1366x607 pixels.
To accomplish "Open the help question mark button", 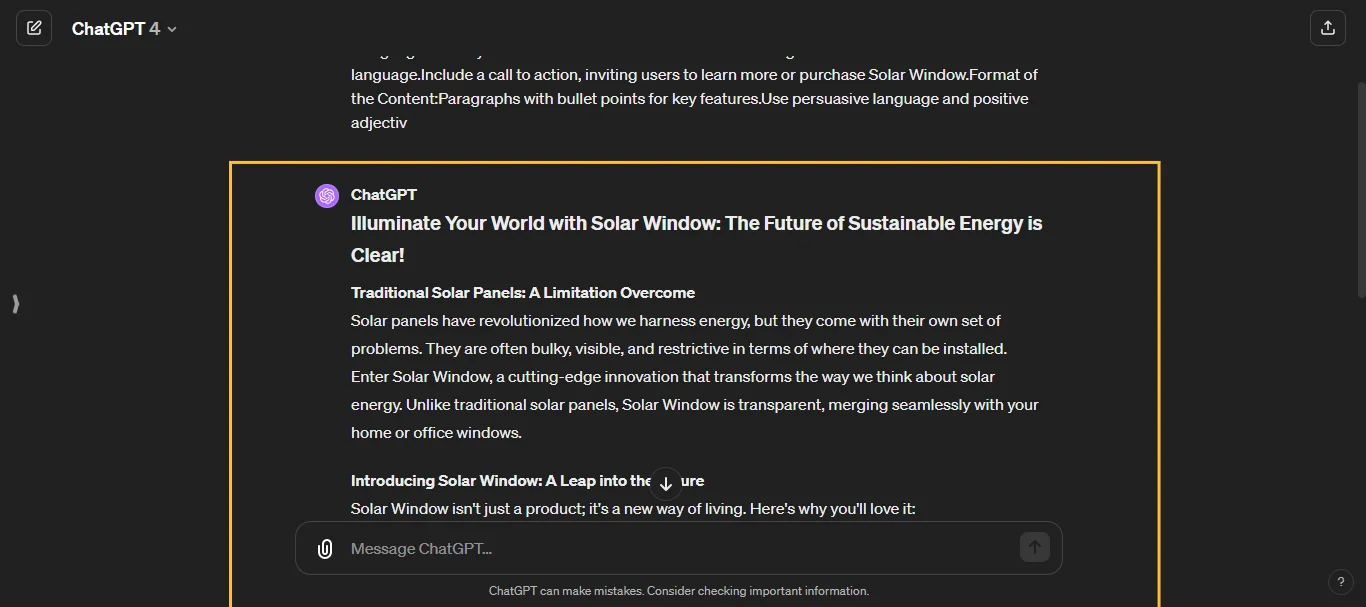I will (x=1340, y=581).
